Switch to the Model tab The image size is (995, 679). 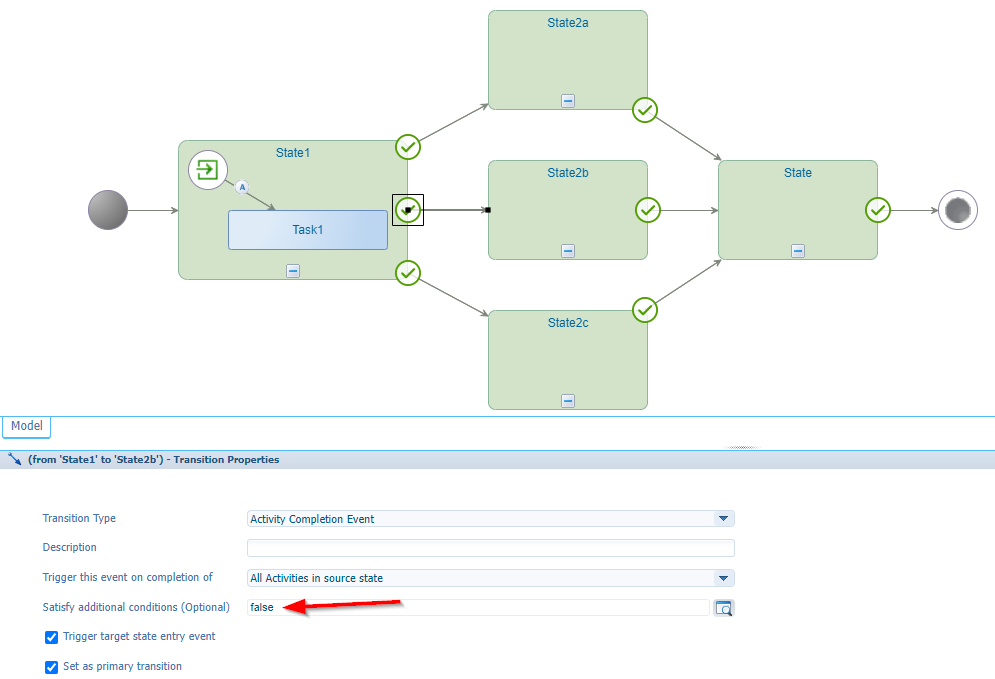tap(27, 426)
